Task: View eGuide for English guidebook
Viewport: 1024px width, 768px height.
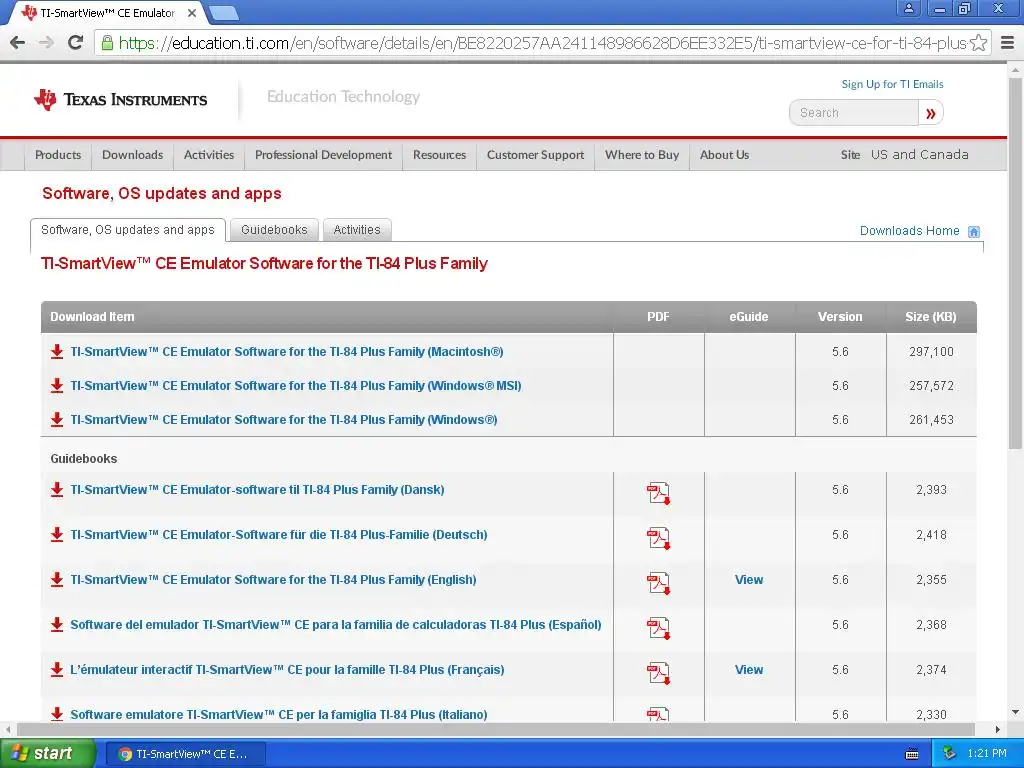Action: [748, 579]
